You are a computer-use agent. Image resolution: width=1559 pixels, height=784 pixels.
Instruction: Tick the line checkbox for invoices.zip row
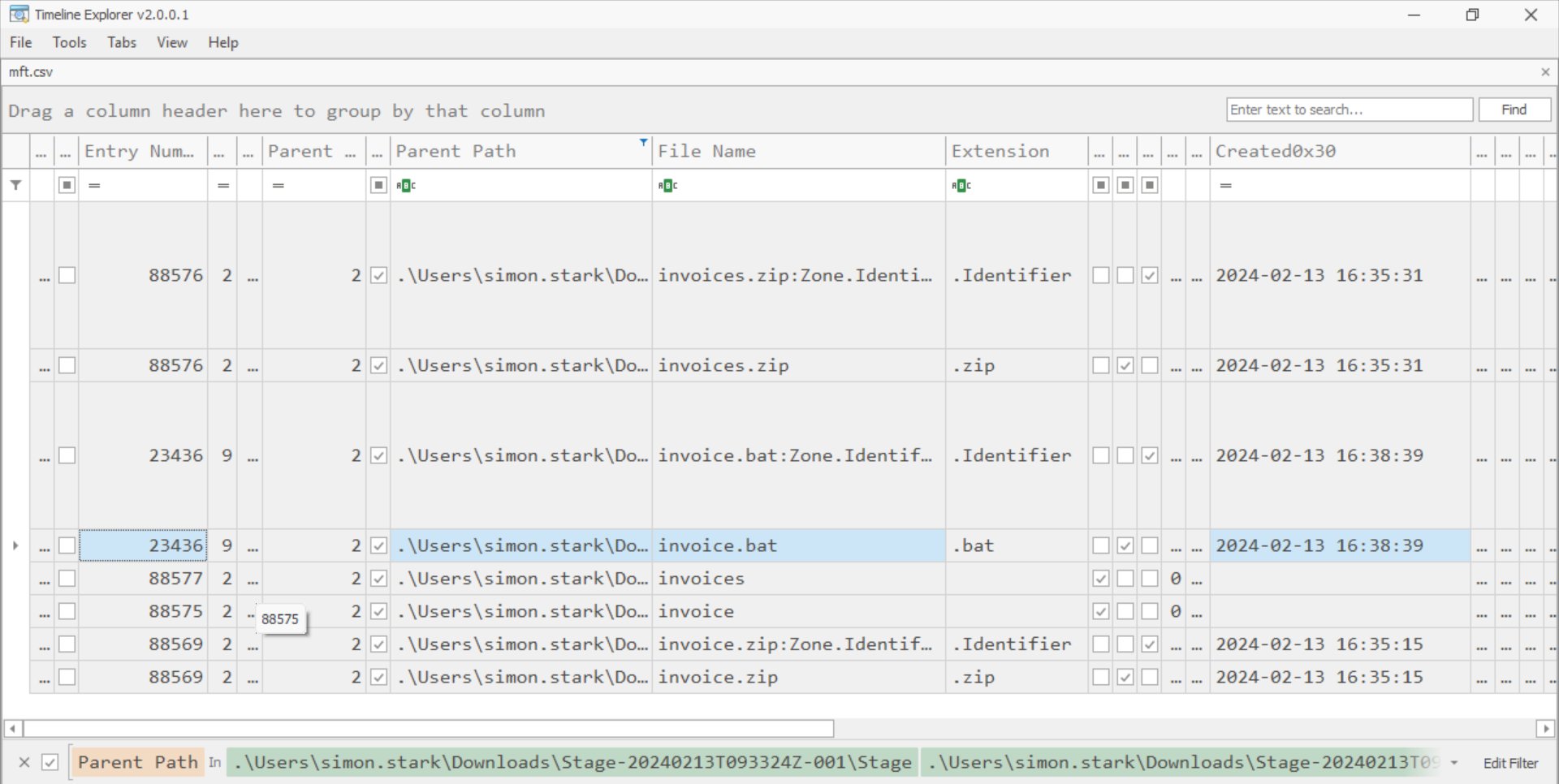pyautogui.click(x=67, y=365)
